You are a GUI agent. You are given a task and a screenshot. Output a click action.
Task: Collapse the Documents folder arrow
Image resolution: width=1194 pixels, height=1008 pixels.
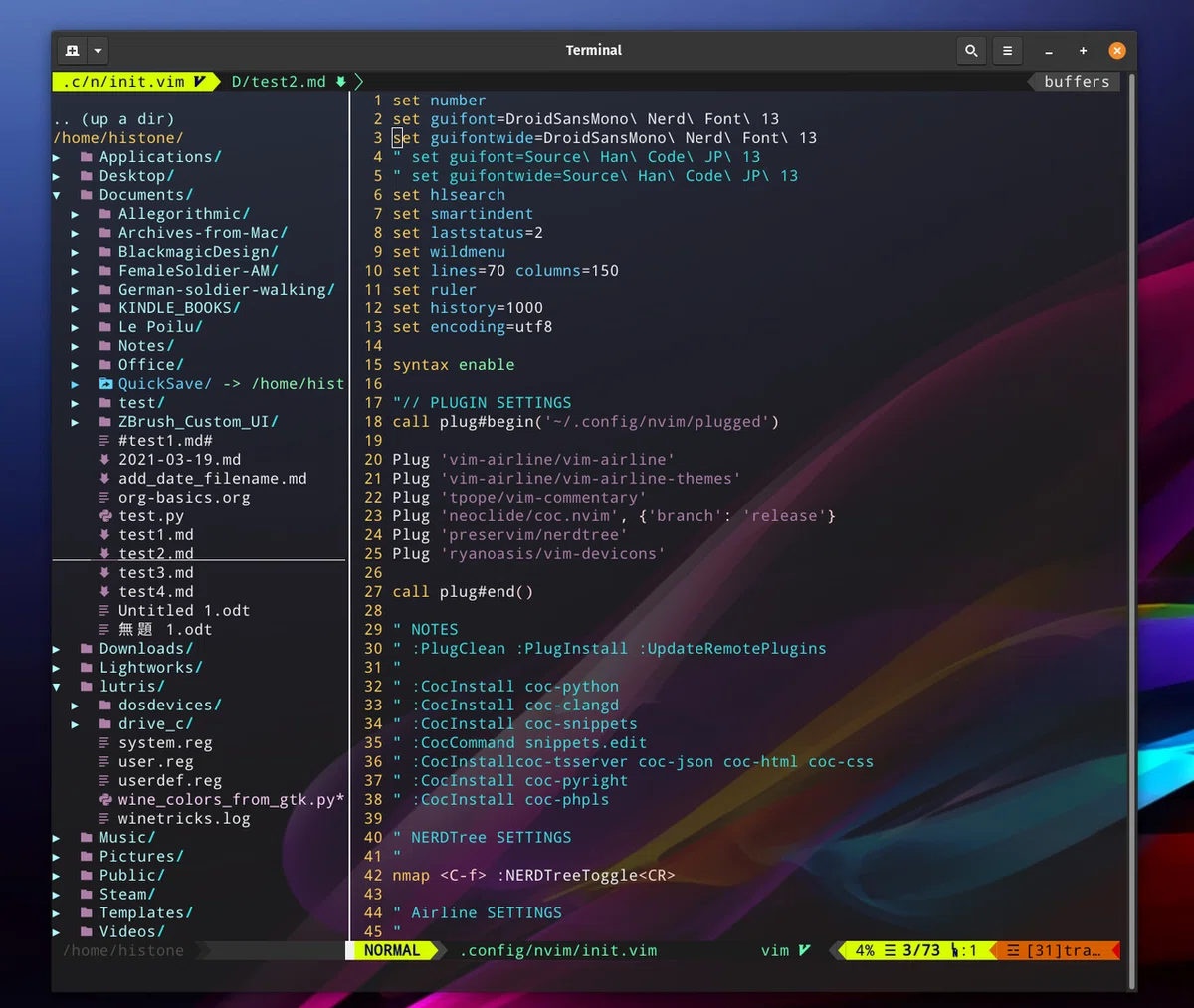tap(57, 195)
